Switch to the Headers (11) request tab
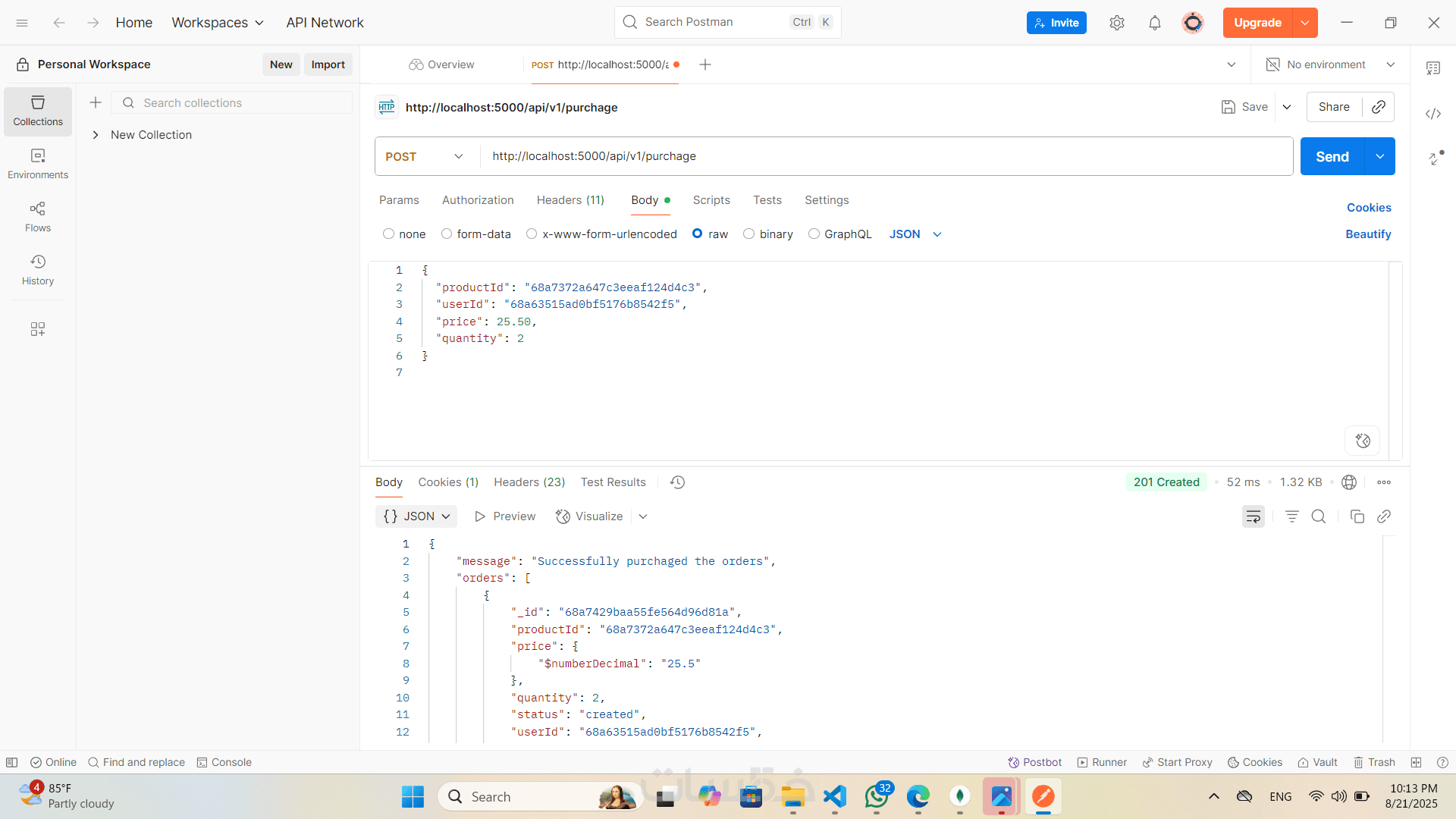 tap(570, 200)
